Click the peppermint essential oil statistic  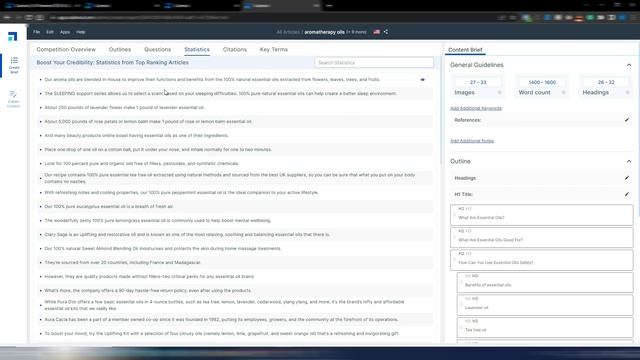click(x=181, y=192)
